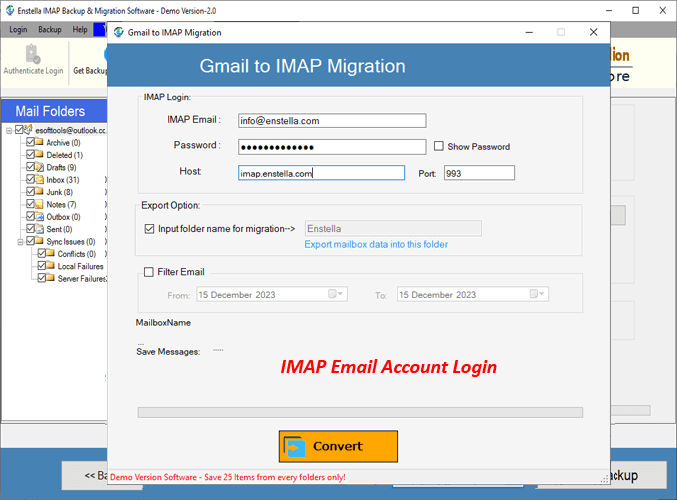This screenshot has height=500, width=677.
Task: Click the Mail Folders panel header
Action: pos(54,111)
